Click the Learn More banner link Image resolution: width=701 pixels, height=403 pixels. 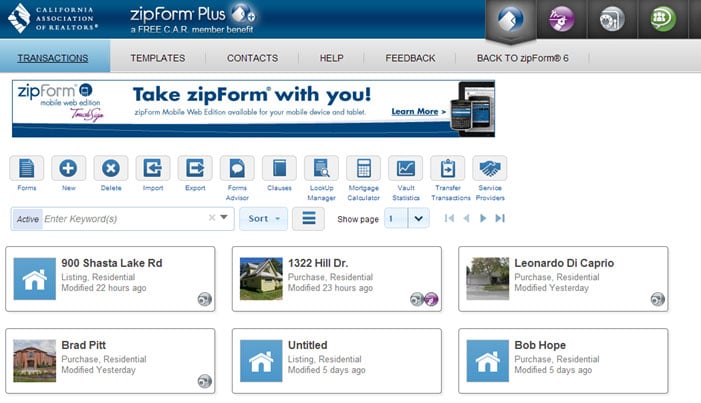point(419,111)
